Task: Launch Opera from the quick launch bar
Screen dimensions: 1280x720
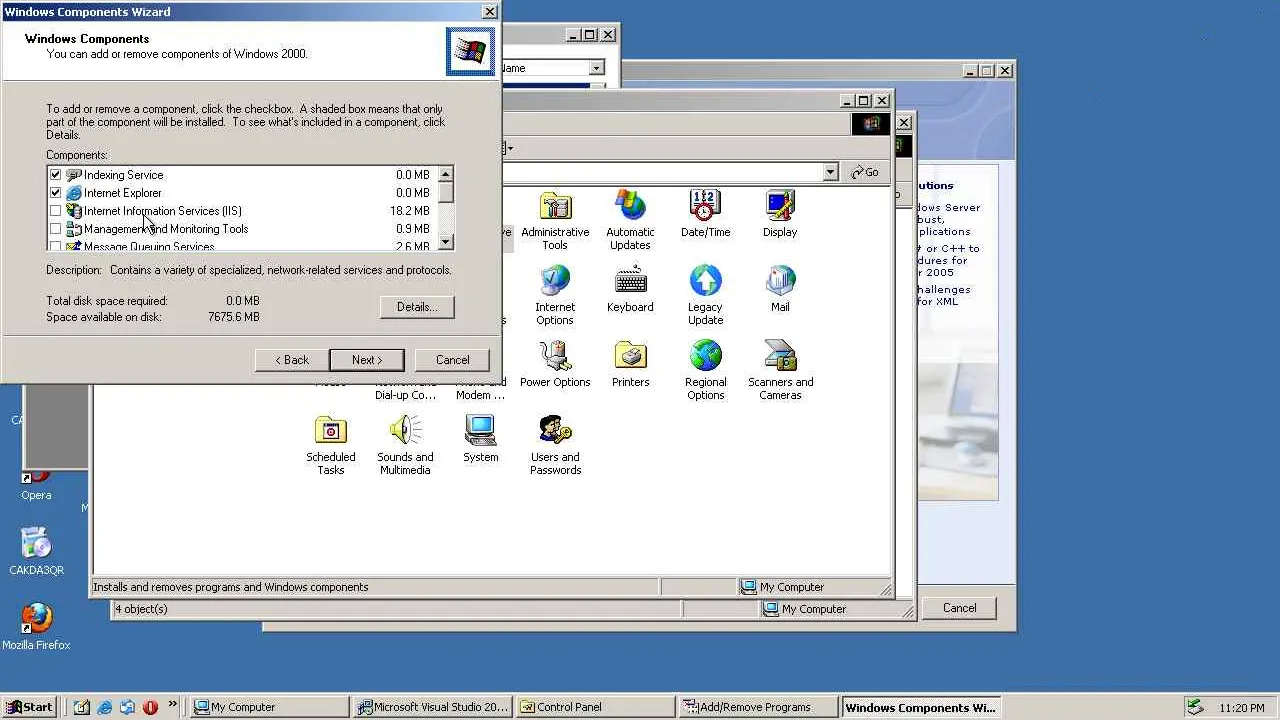Action: click(151, 707)
